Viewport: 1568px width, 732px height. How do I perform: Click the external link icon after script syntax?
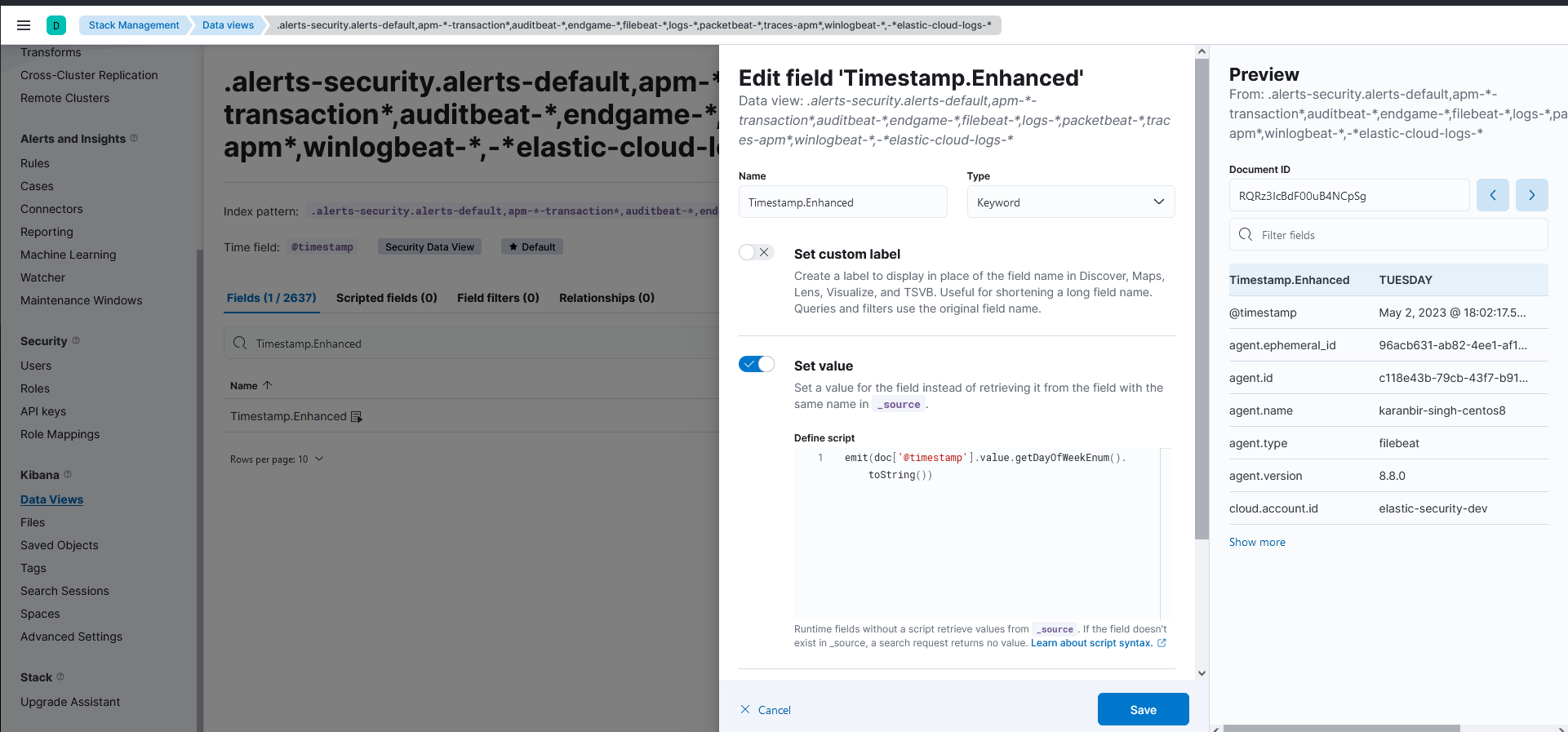pyautogui.click(x=1162, y=643)
